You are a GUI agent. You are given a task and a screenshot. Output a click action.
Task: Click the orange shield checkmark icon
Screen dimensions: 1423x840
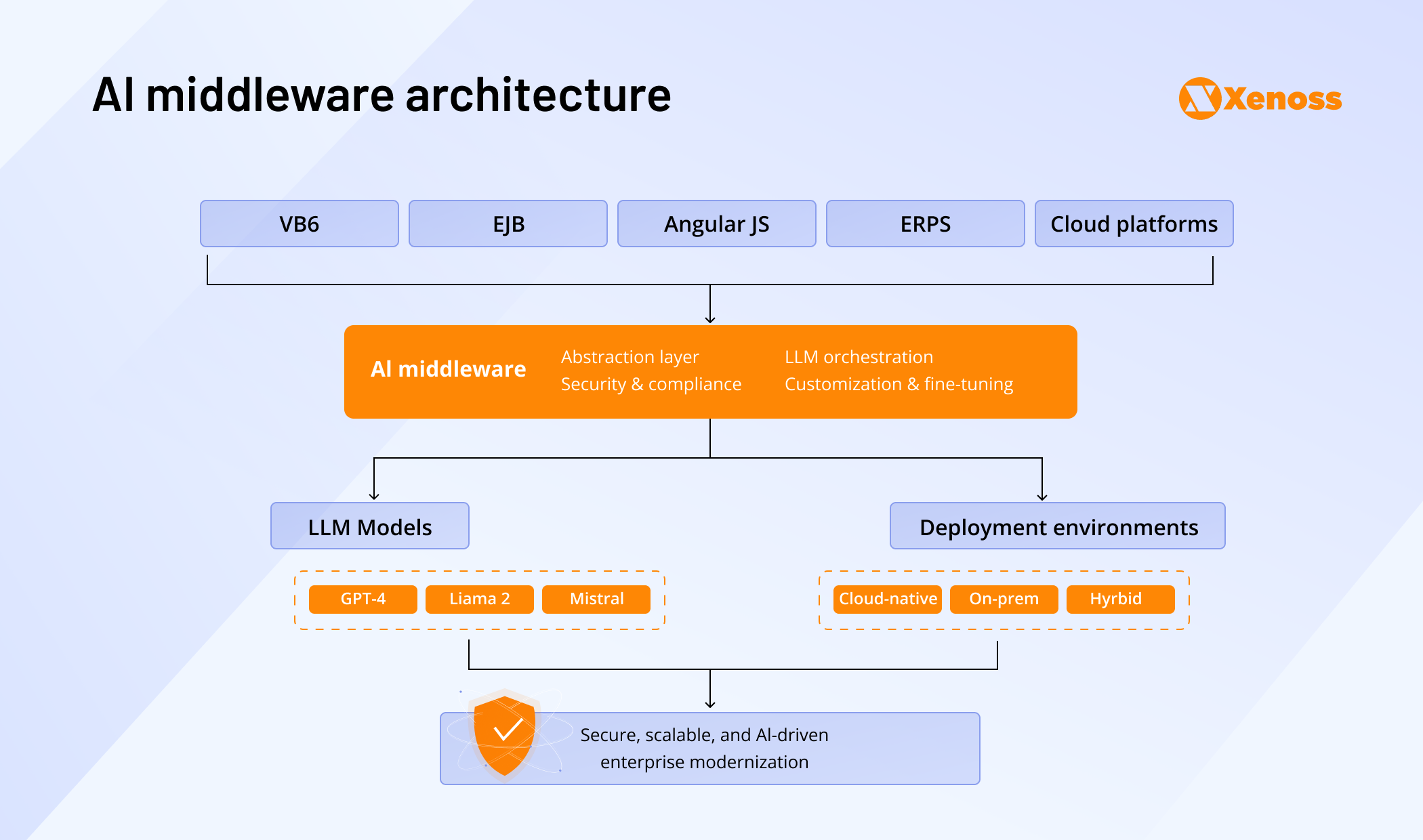coord(505,736)
